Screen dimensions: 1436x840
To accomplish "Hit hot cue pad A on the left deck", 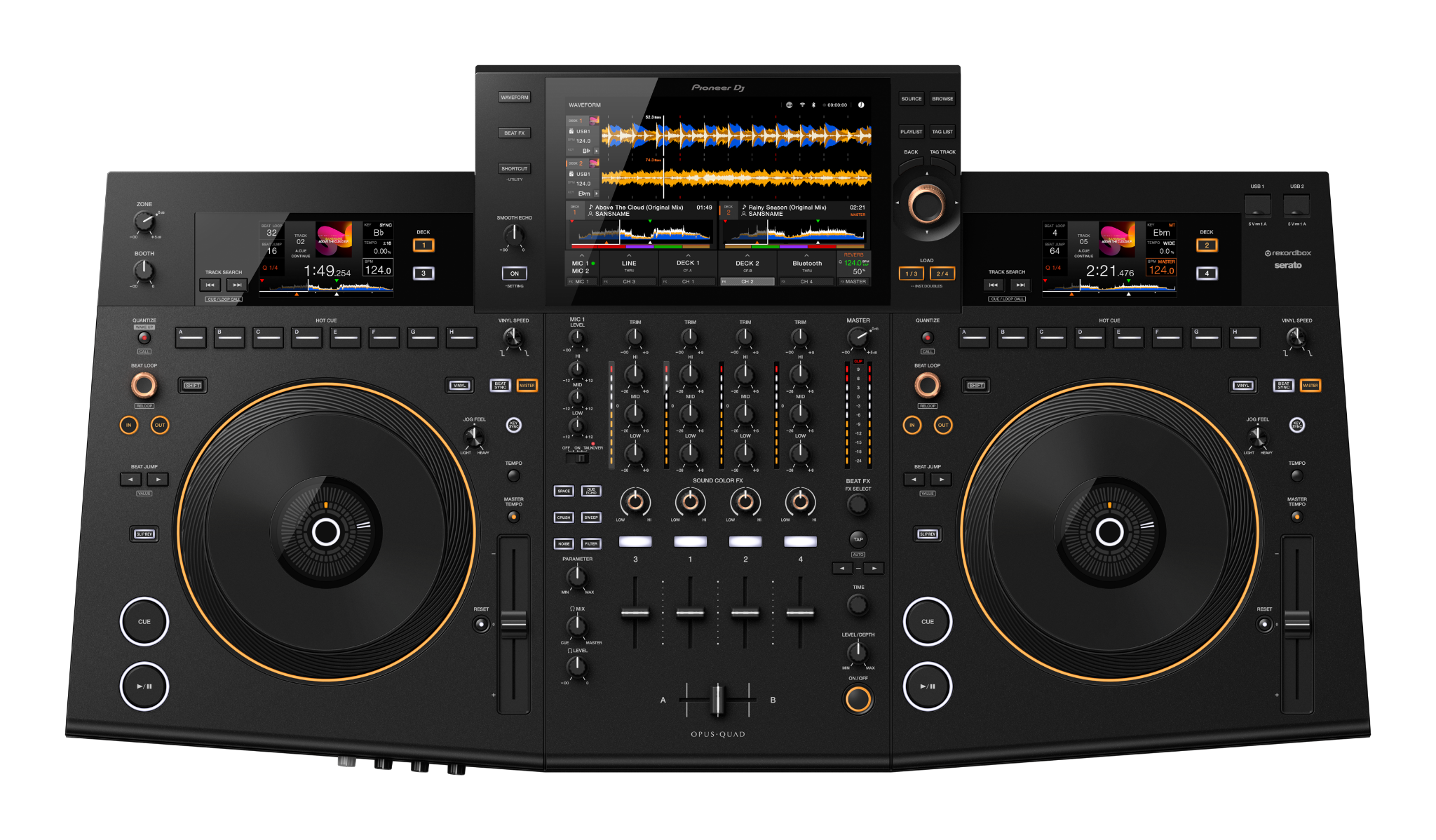I will (x=191, y=338).
